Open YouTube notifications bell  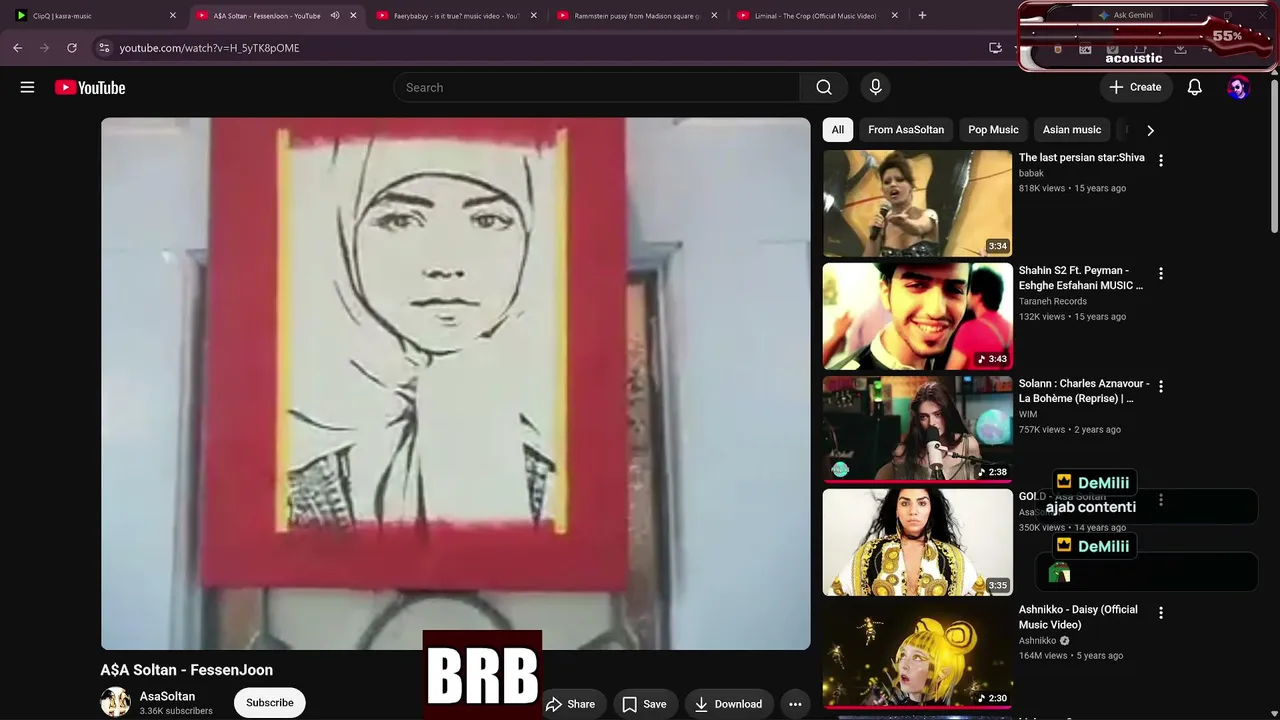1194,87
